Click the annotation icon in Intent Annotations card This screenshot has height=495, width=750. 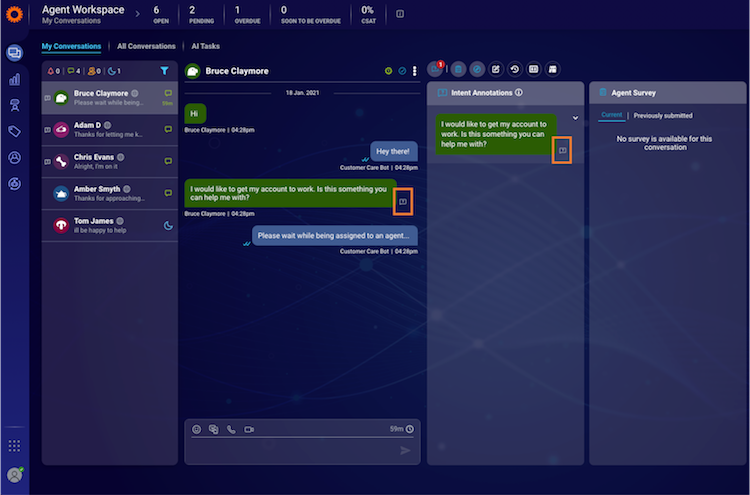(x=562, y=151)
